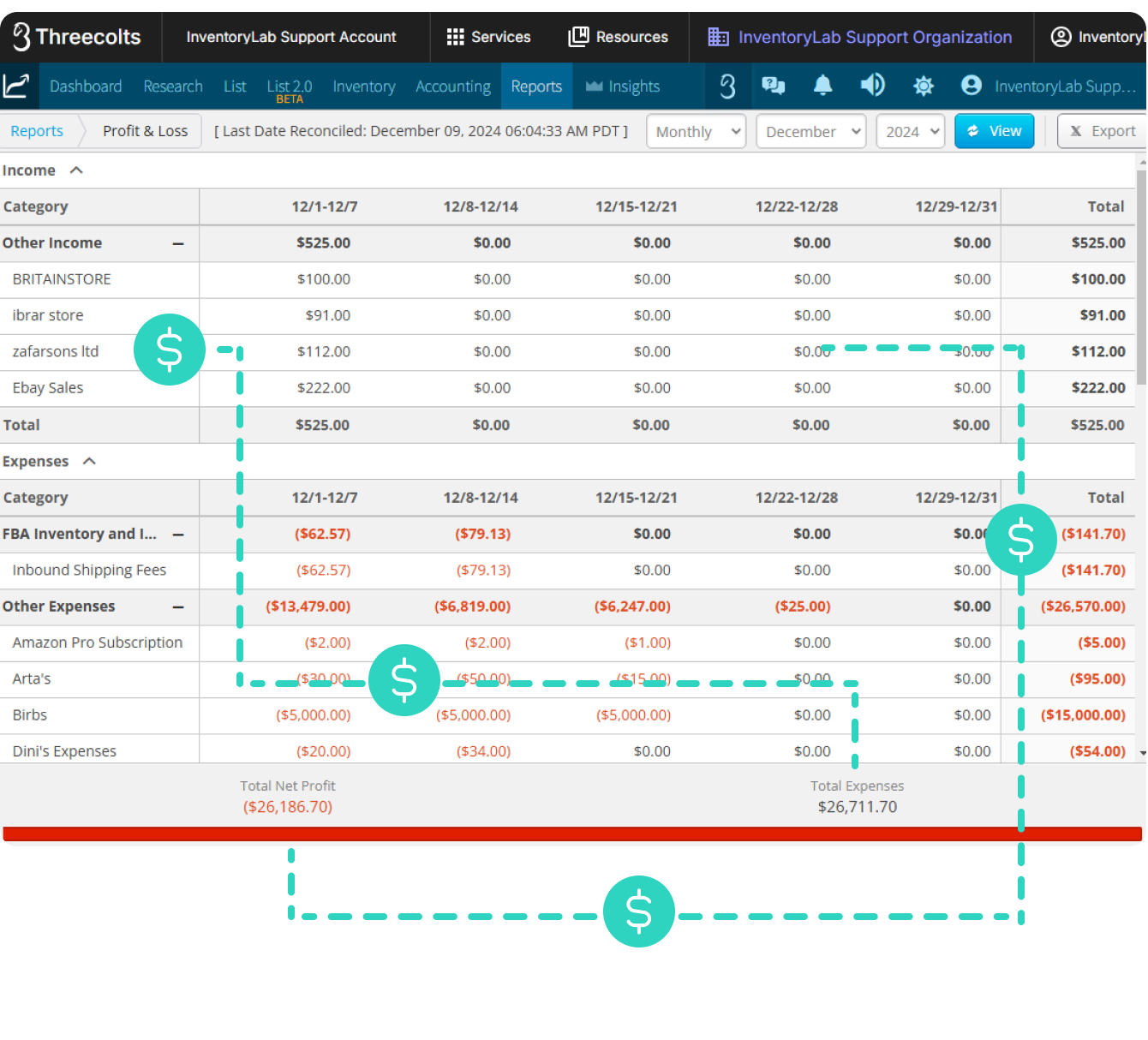Viewport: 1148px width, 1040px height.
Task: Click the ($25.00) Other Expenses cell
Action: 803,607
